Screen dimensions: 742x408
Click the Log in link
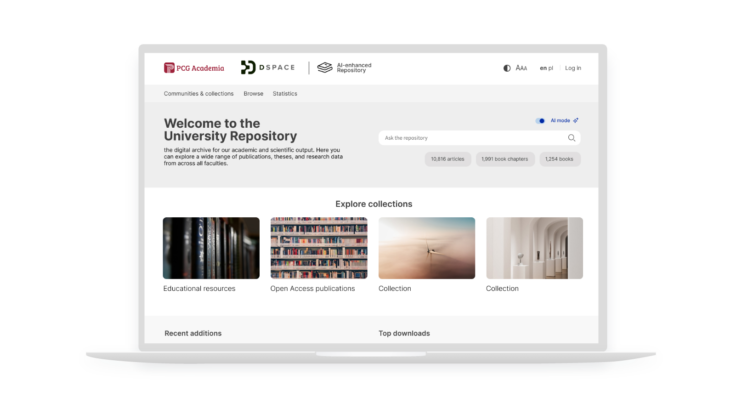(x=573, y=68)
